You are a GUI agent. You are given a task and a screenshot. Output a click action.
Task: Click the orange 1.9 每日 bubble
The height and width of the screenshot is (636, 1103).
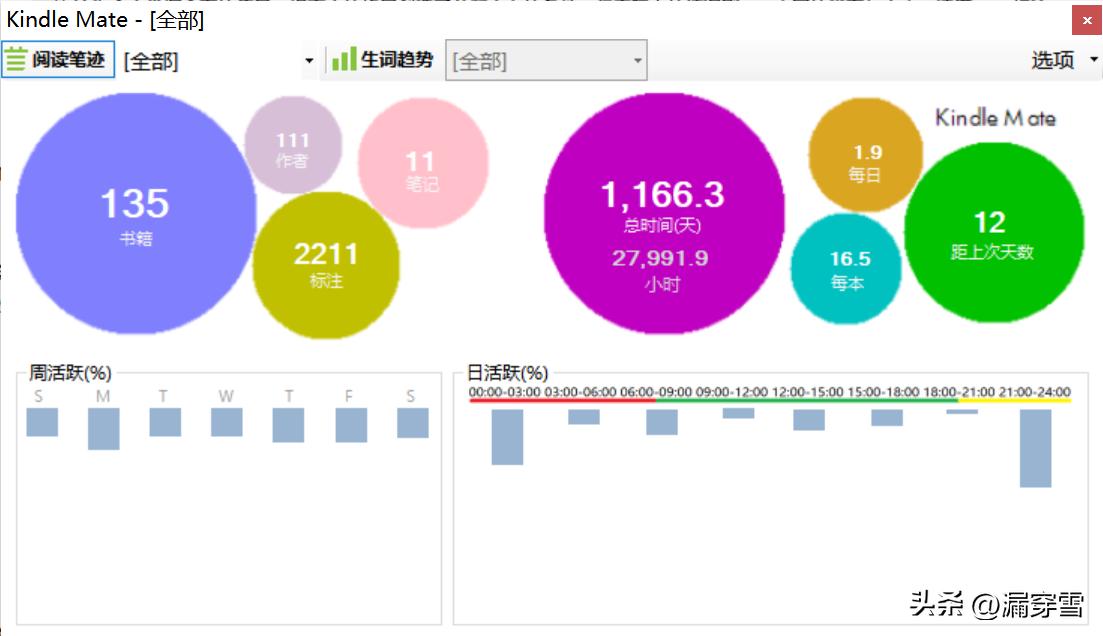[x=866, y=157]
